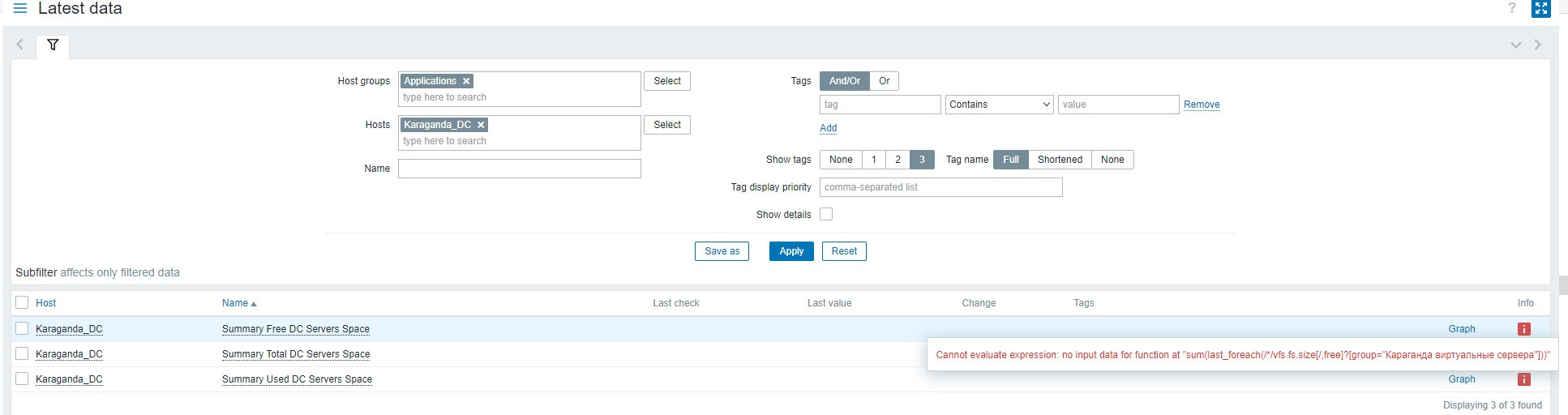Expand the filter tabs list chevron
The image size is (1568, 415).
(x=1515, y=45)
